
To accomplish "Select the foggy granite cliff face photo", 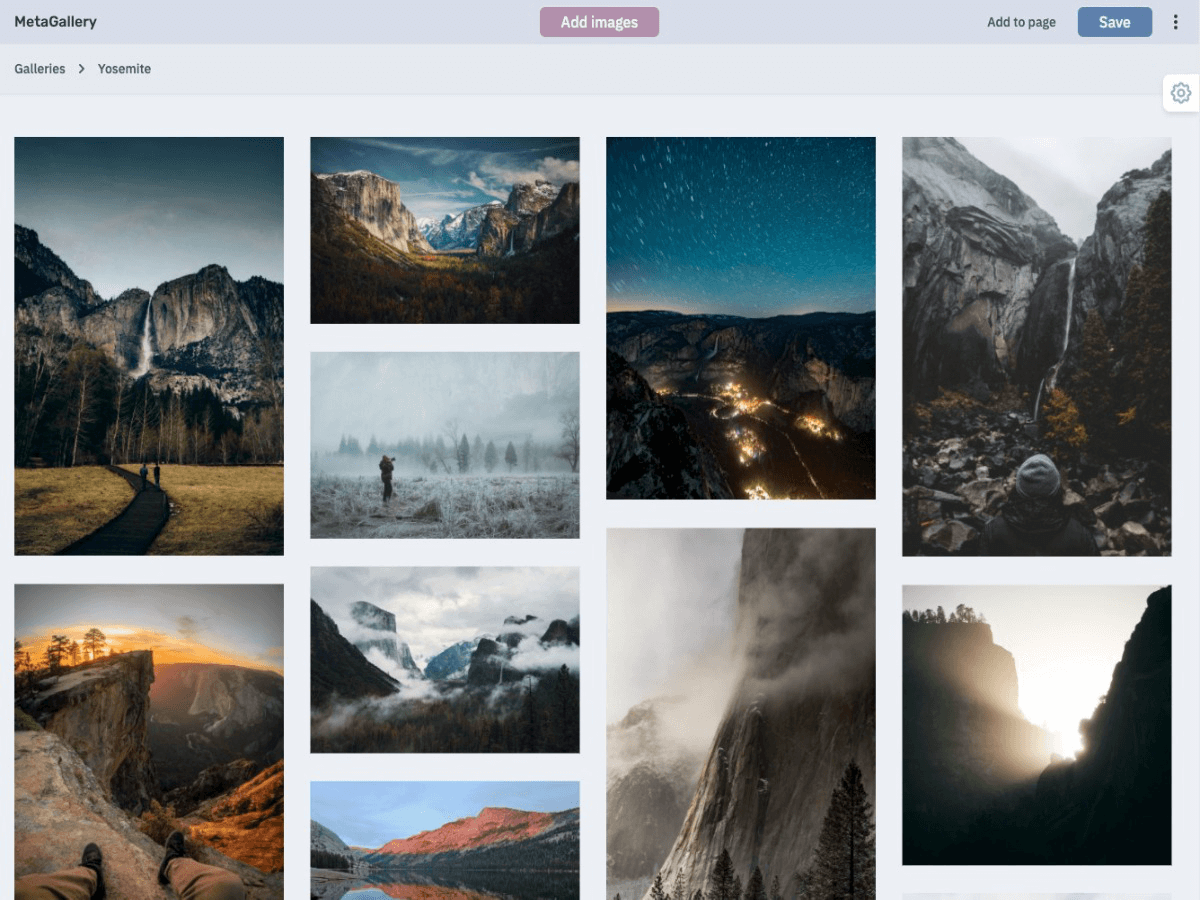I will click(741, 713).
